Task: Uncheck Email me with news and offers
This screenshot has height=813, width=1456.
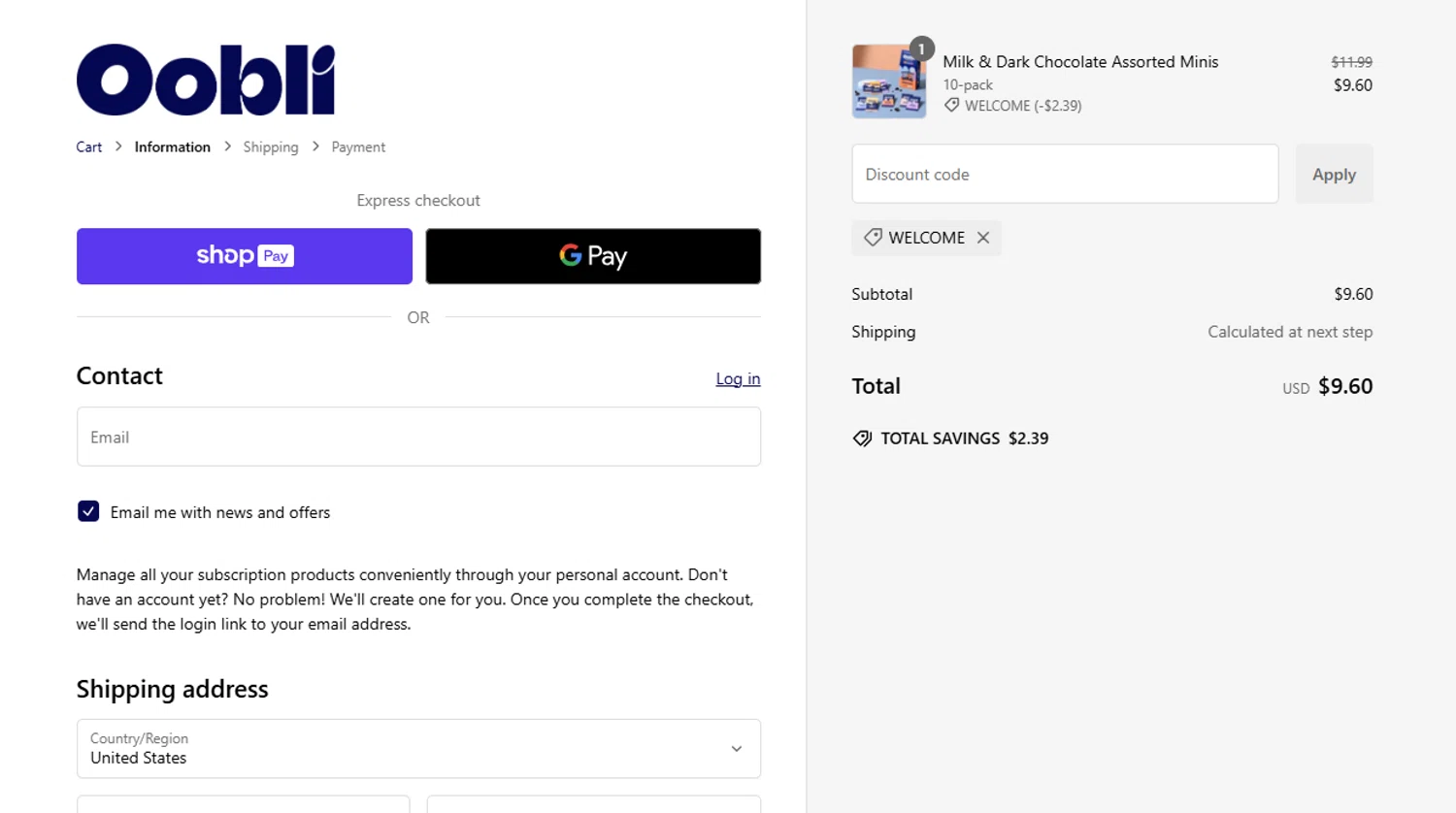Action: click(88, 511)
